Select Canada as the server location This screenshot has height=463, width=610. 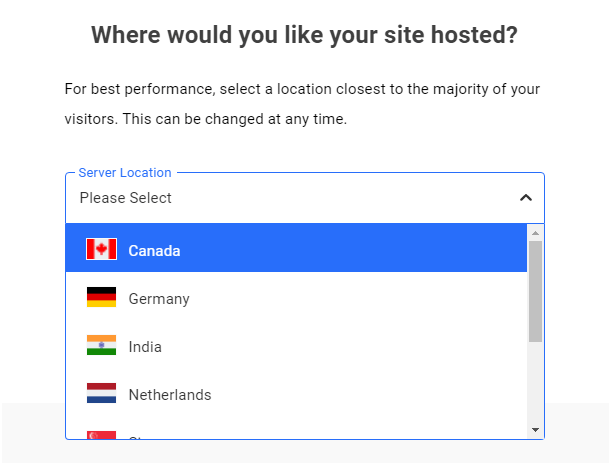[154, 251]
